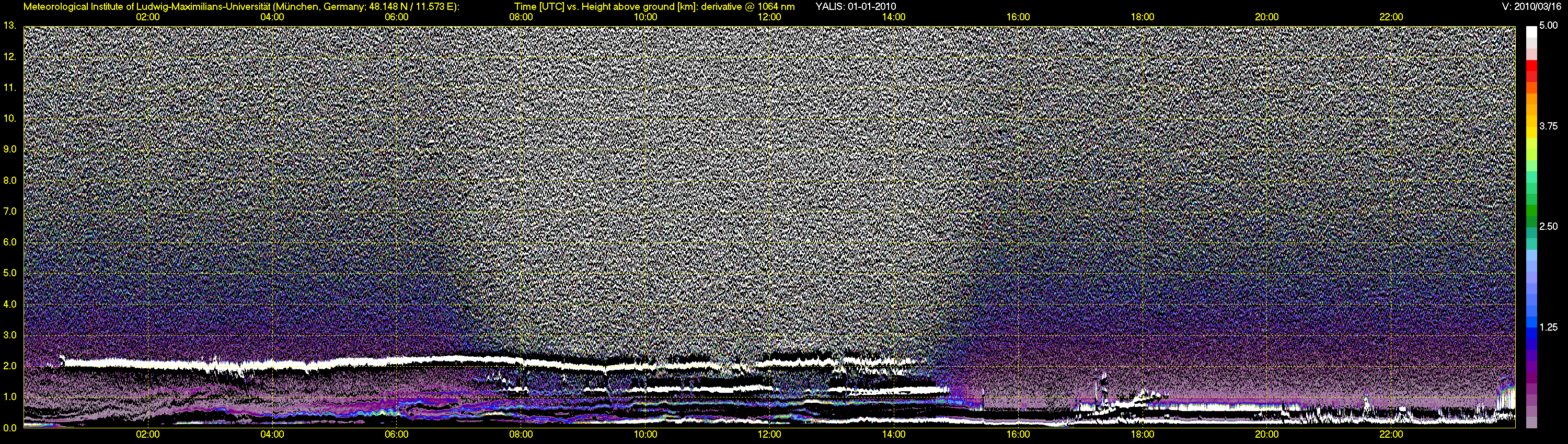Click the 14:00 label on the upper time axis
The height and width of the screenshot is (444, 1568).
(x=894, y=17)
